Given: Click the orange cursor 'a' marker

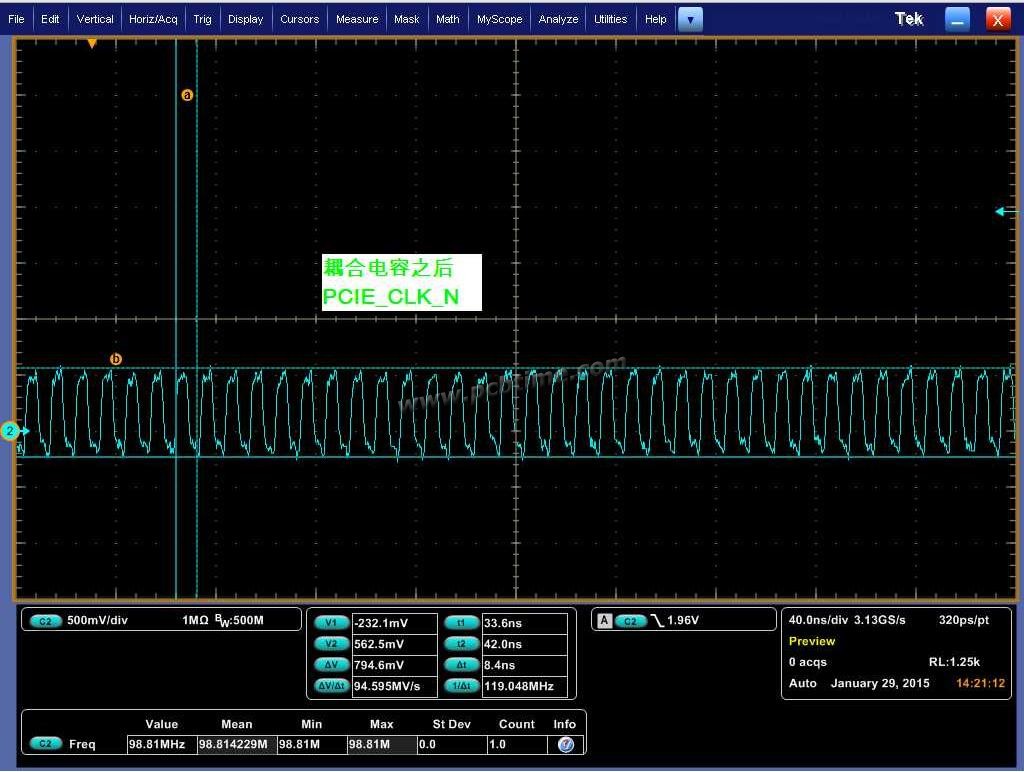Looking at the screenshot, I should (187, 95).
